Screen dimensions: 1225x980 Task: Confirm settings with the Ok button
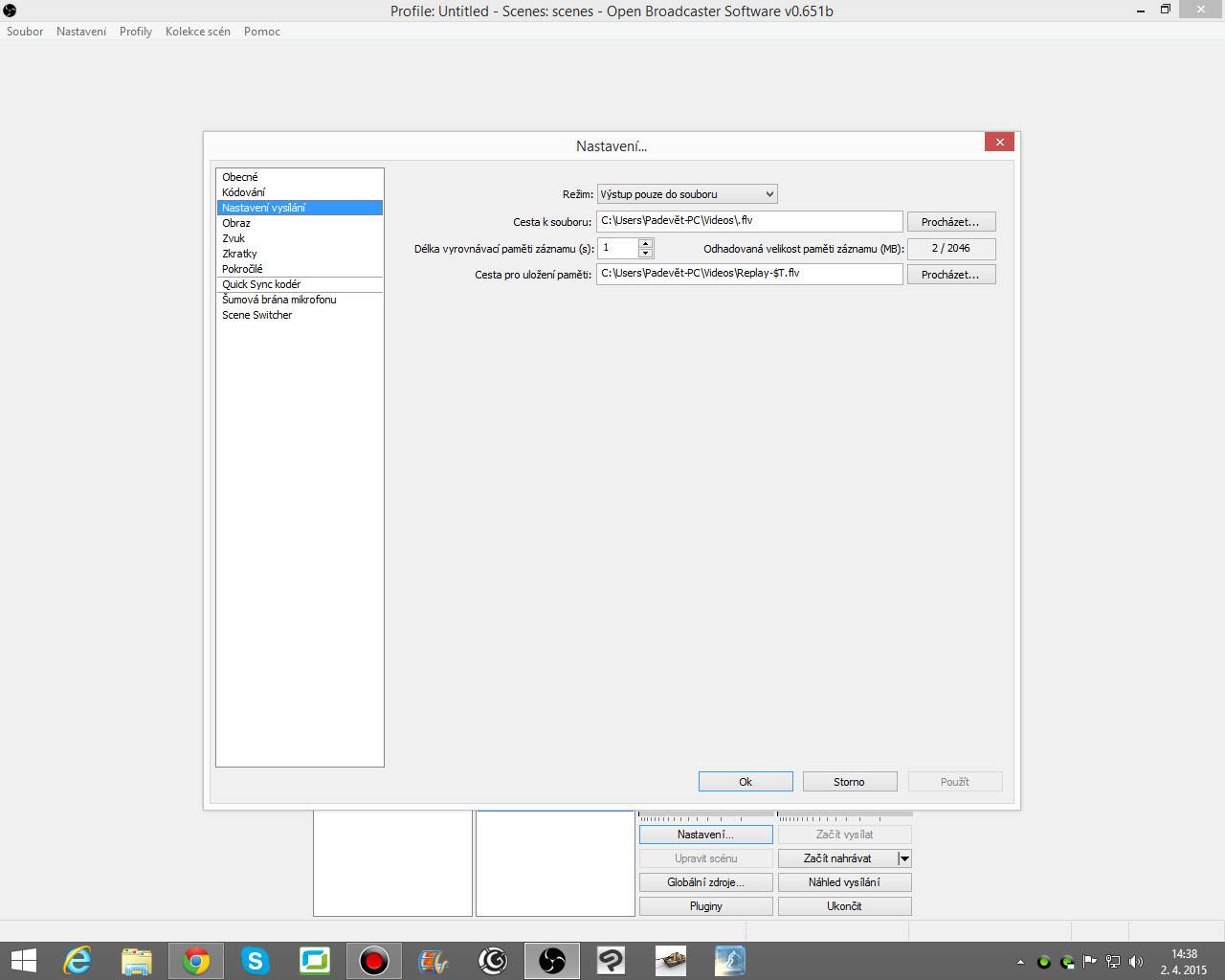coord(746,782)
